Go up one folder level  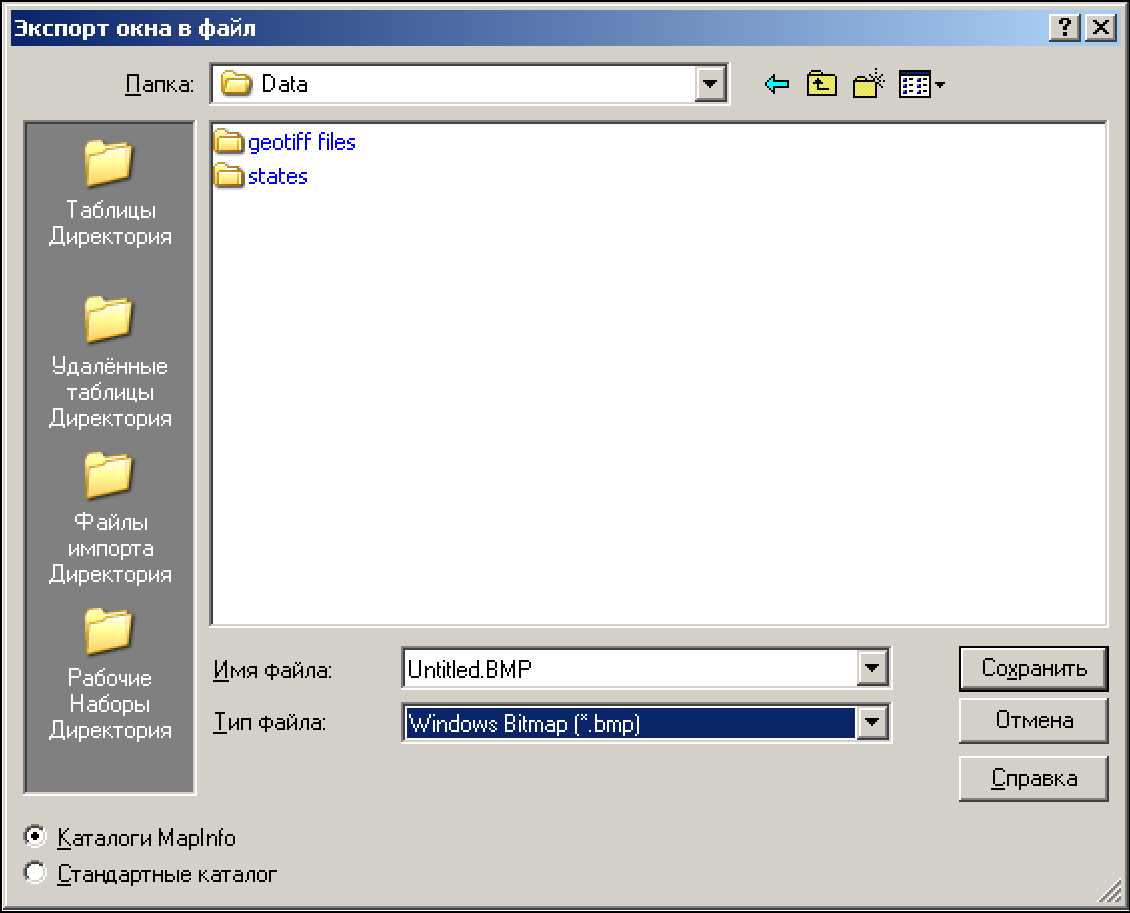pos(821,85)
